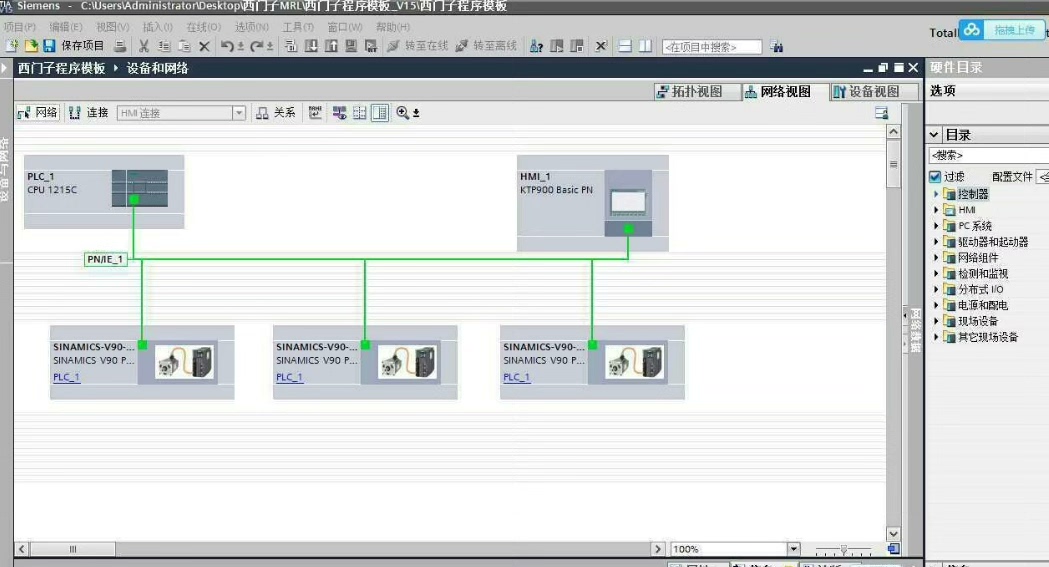Expand the 网络组件 network components node
The height and width of the screenshot is (567, 1049).
936,257
